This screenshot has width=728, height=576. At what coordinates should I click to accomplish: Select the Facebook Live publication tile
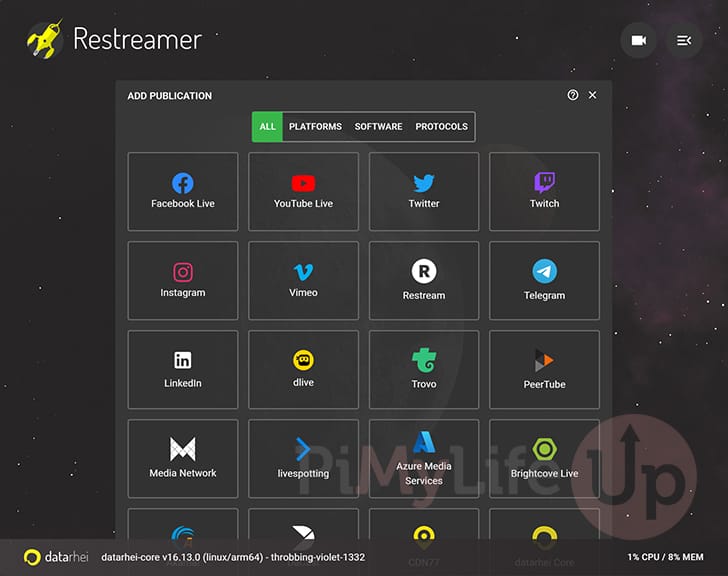[182, 191]
